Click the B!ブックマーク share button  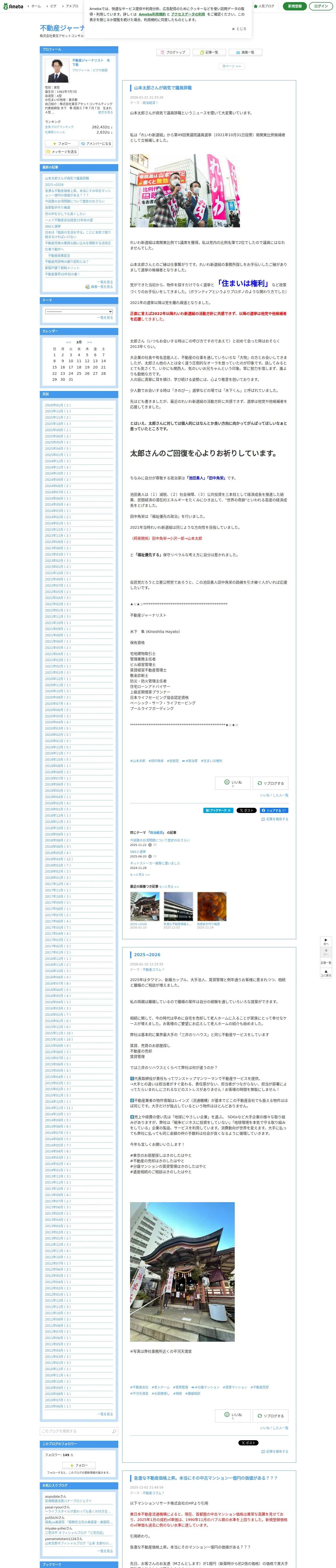tap(218, 810)
